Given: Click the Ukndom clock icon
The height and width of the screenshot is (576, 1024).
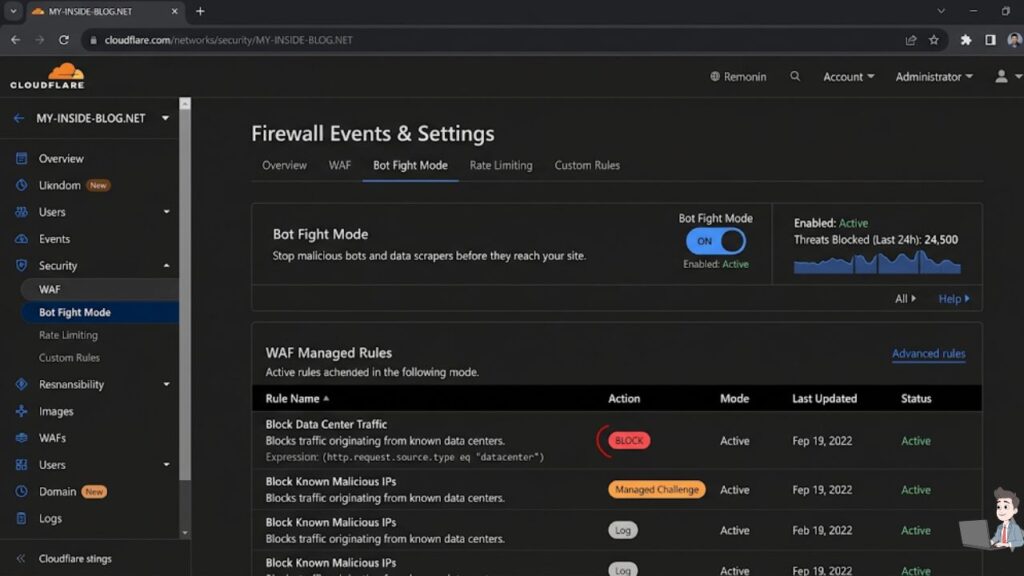Looking at the screenshot, I should tap(22, 185).
